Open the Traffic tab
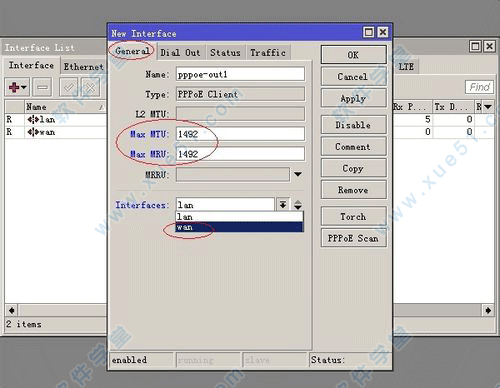 click(x=268, y=53)
